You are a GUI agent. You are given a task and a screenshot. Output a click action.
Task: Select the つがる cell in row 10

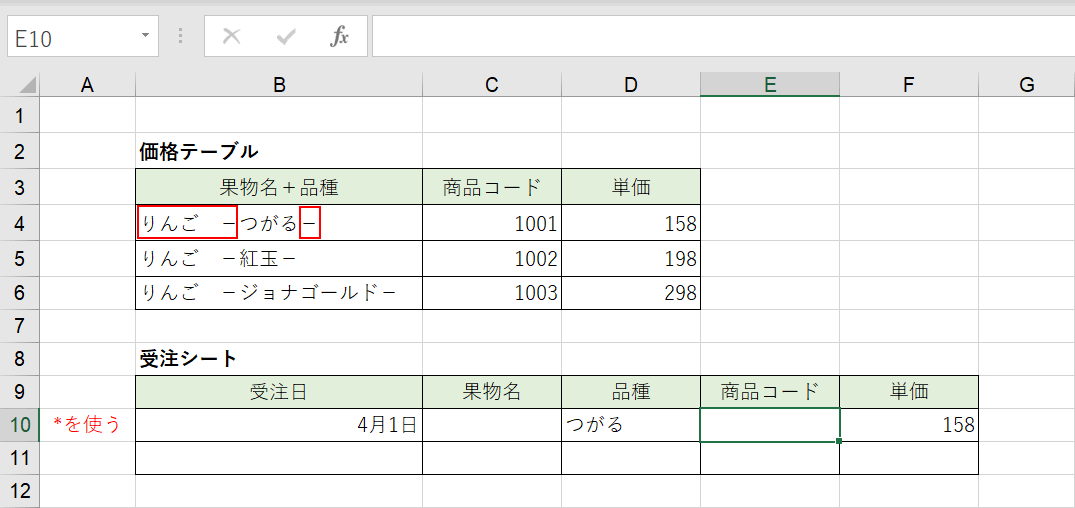pos(631,425)
